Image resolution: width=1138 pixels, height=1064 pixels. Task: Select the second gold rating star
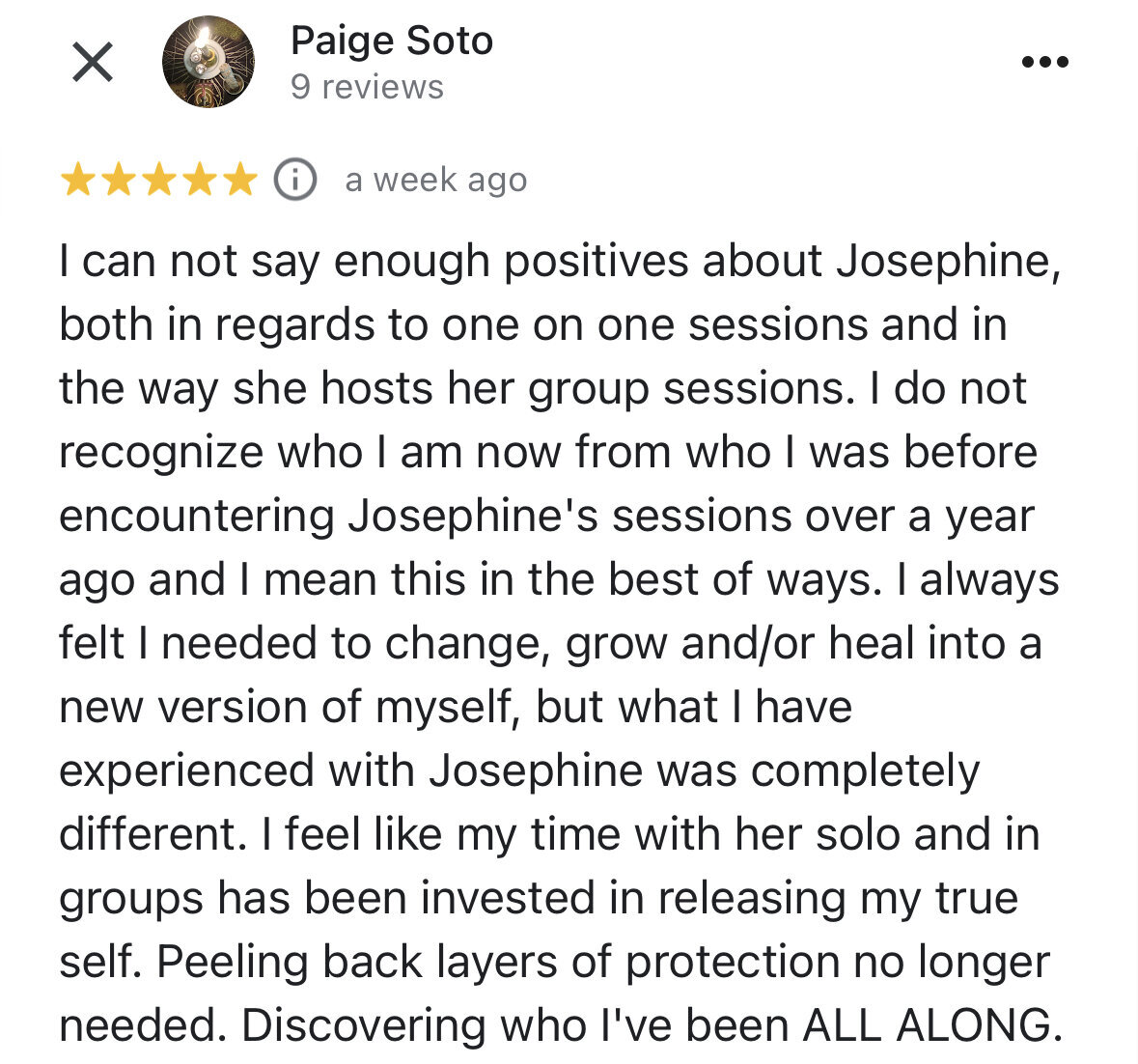[x=119, y=180]
